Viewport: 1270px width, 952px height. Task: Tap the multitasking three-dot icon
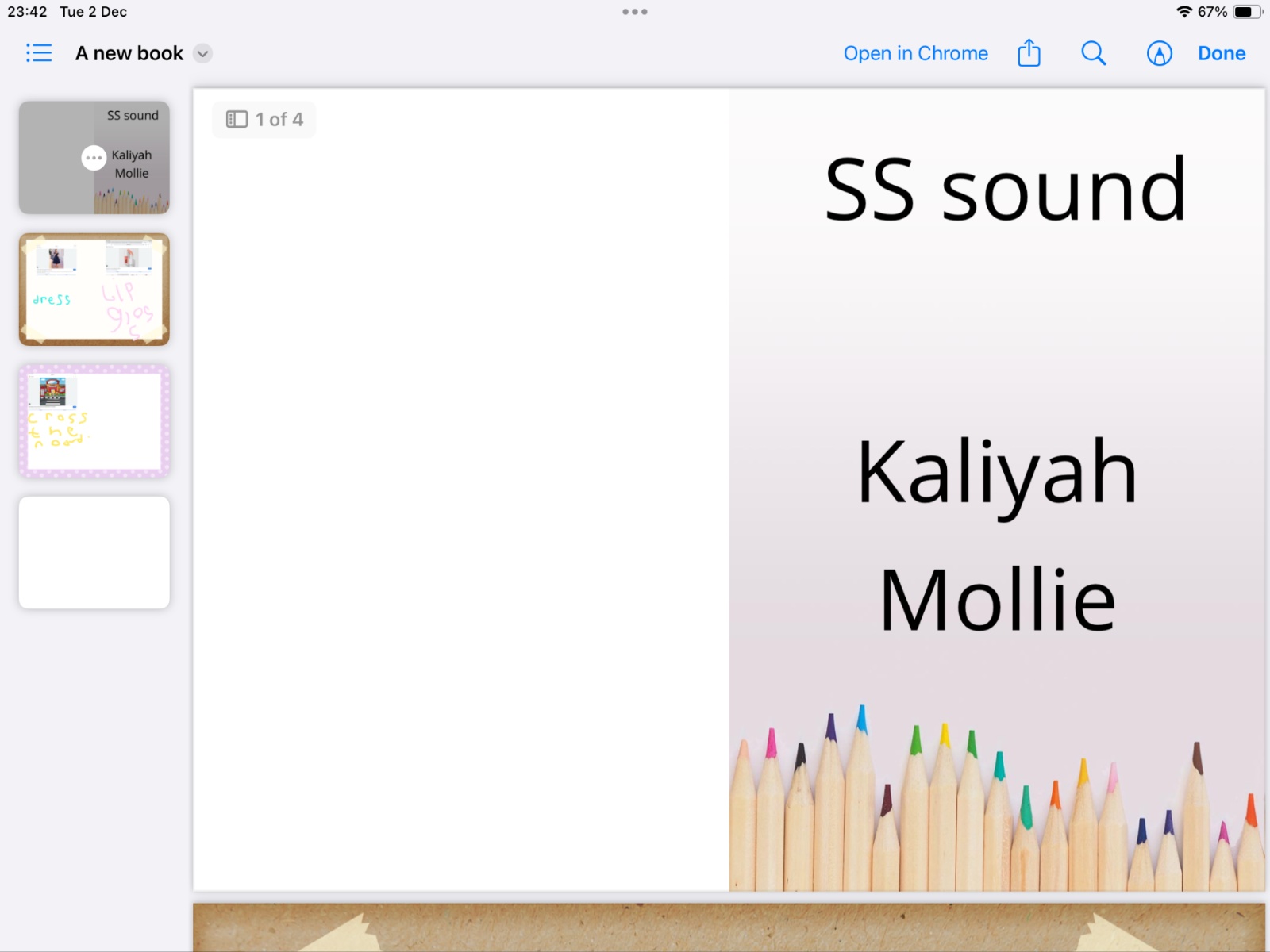pos(635,12)
